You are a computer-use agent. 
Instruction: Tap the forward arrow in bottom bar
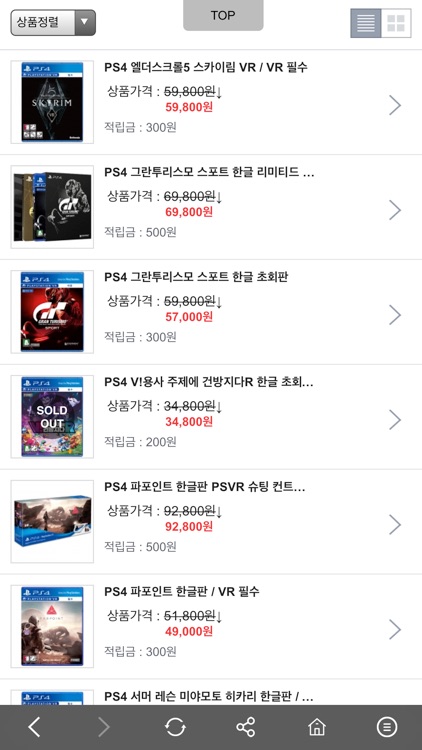(103, 727)
